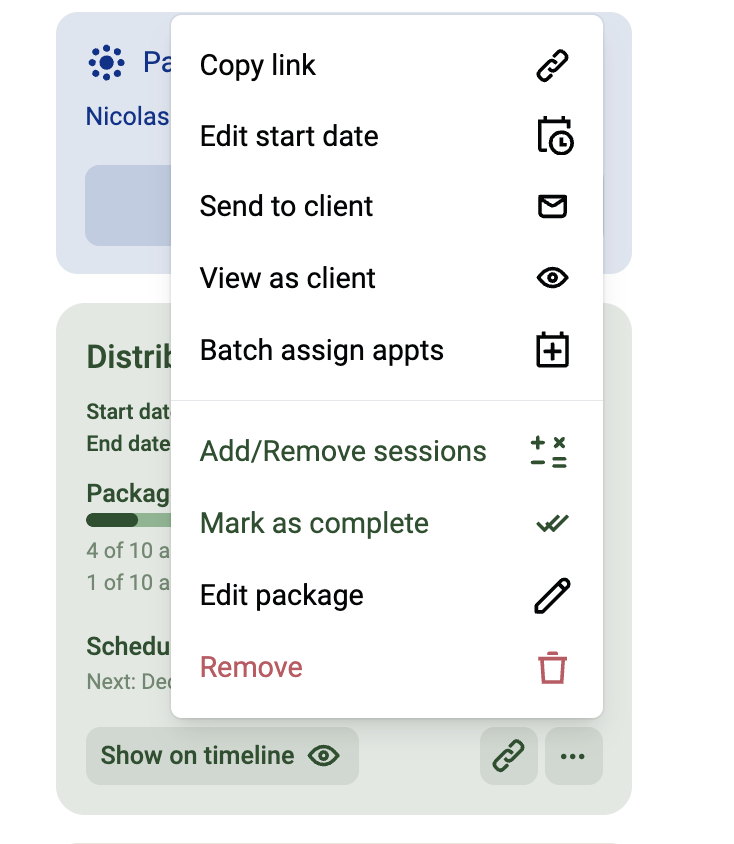Click the pencil icon for Edit package
Image resolution: width=734 pixels, height=844 pixels.
(552, 595)
